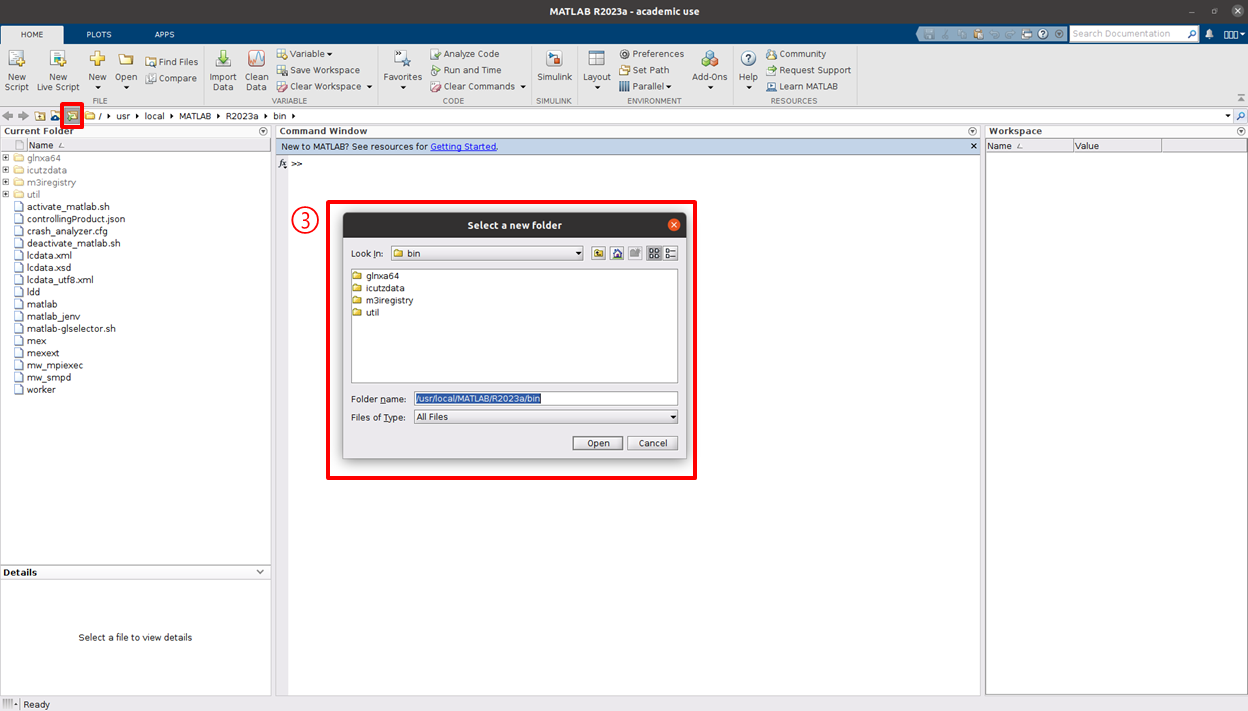Screen dimensions: 1248x711
Task: Click Set Path
Action: [x=644, y=70]
